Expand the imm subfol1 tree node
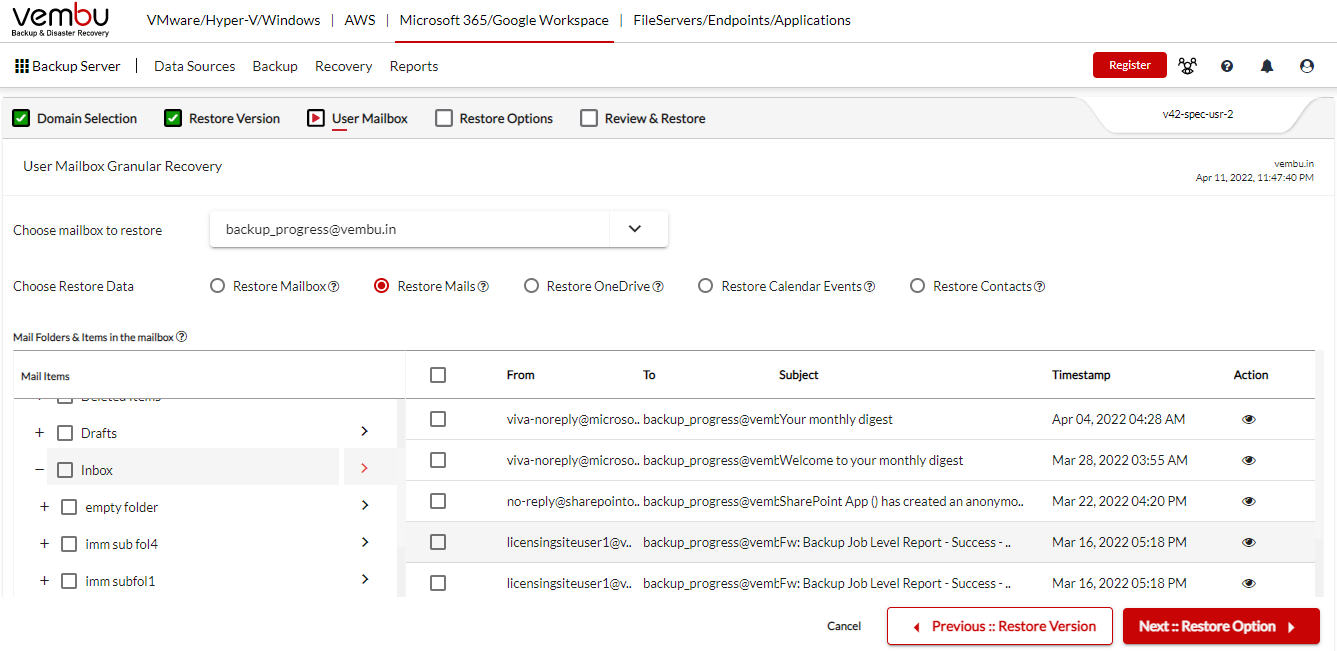The height and width of the screenshot is (651, 1337). [44, 581]
